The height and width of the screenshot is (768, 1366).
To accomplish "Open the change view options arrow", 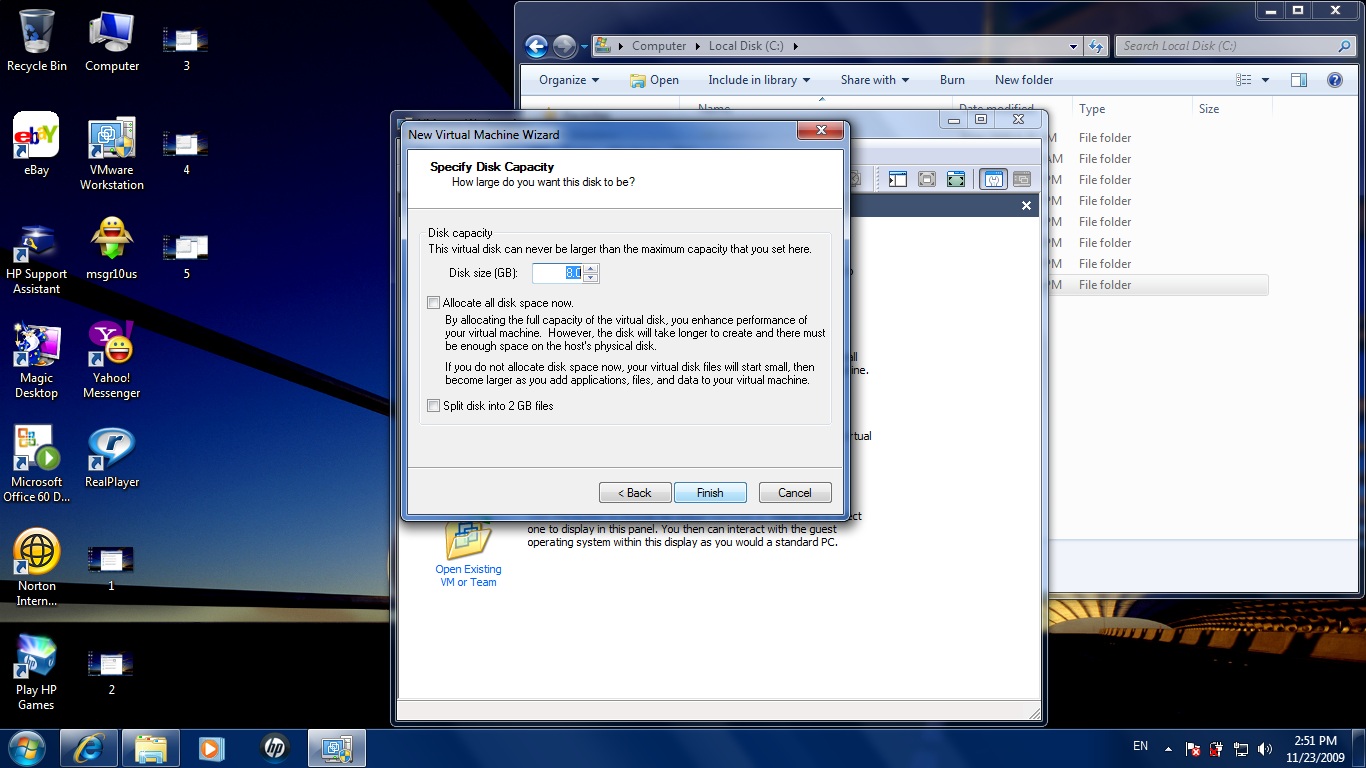I will point(1265,80).
